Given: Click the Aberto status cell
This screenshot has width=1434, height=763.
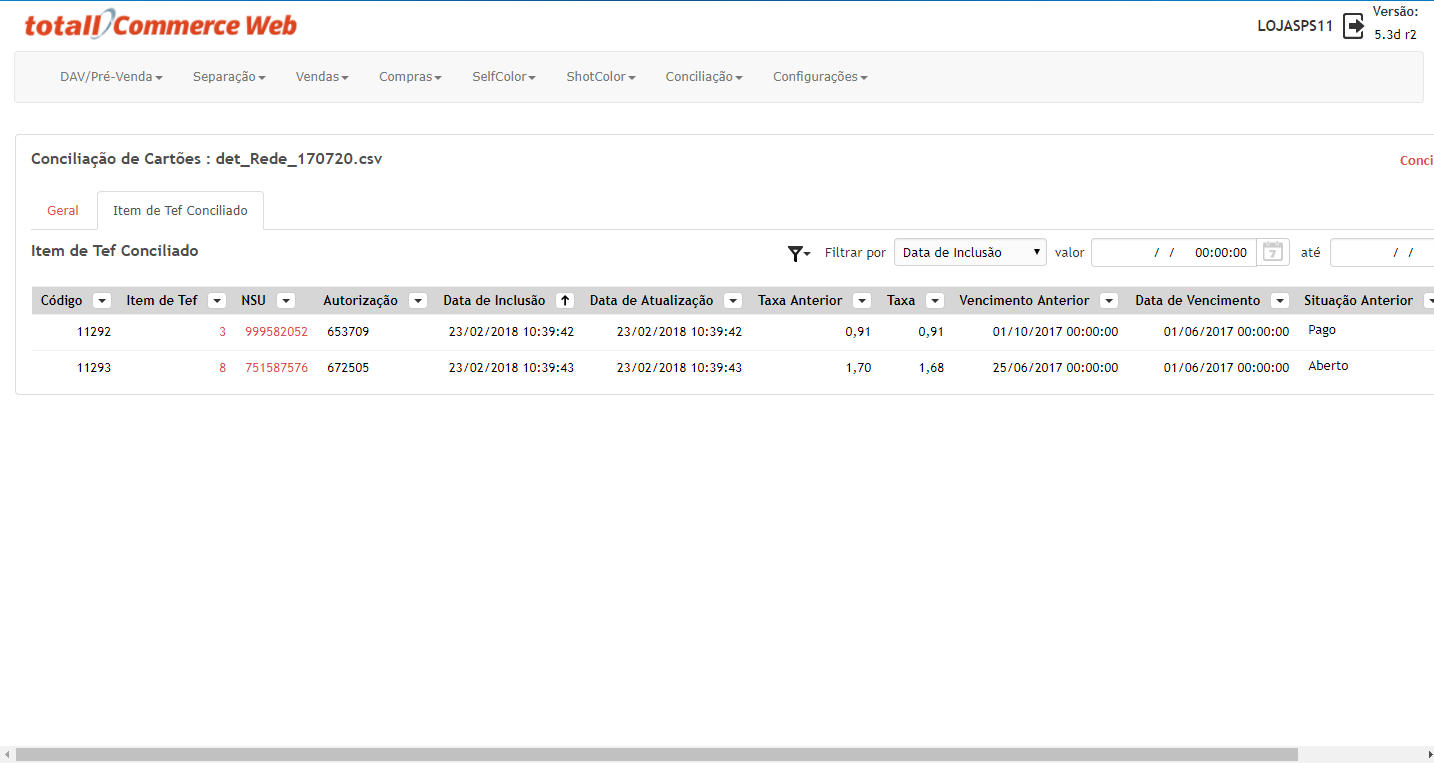Looking at the screenshot, I should coord(1328,366).
